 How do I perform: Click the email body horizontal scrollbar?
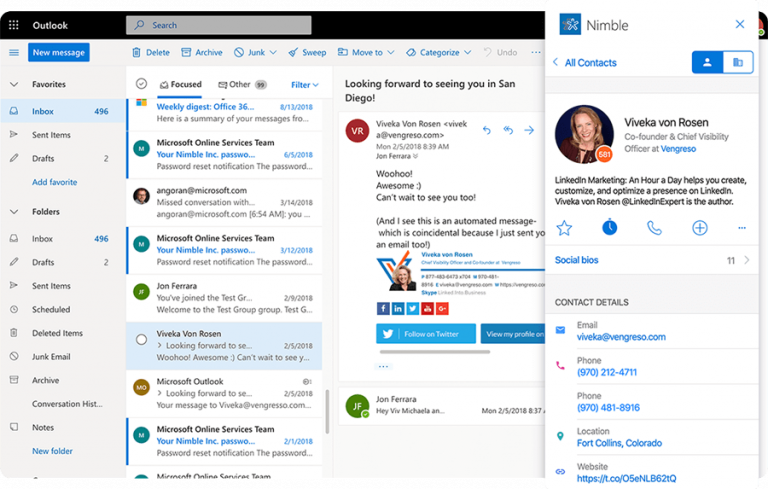pyautogui.click(x=435, y=351)
